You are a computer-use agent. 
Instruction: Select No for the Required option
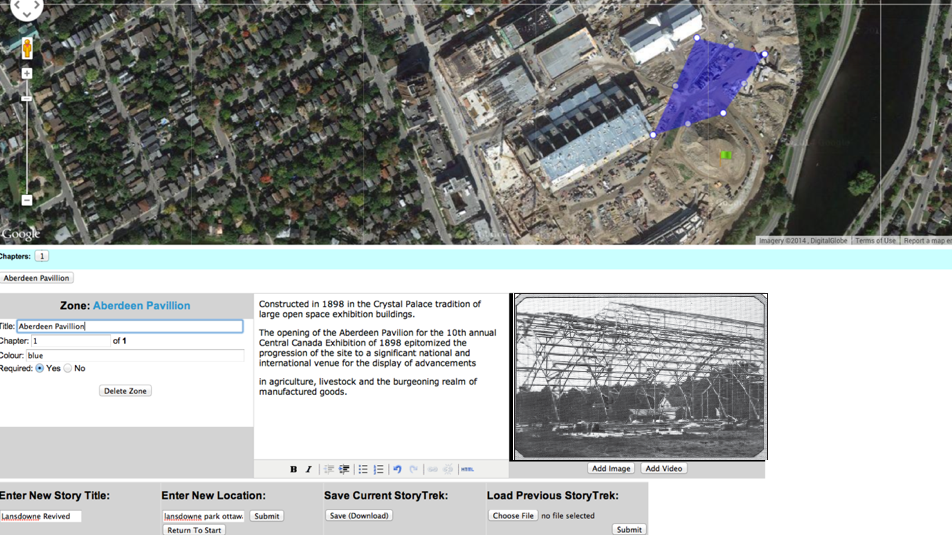(68, 368)
